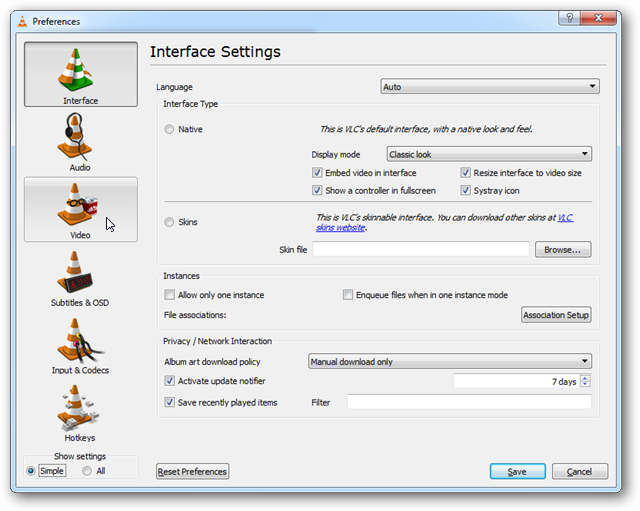640x511 pixels.
Task: Click the Skin file input field
Action: pyautogui.click(x=421, y=249)
